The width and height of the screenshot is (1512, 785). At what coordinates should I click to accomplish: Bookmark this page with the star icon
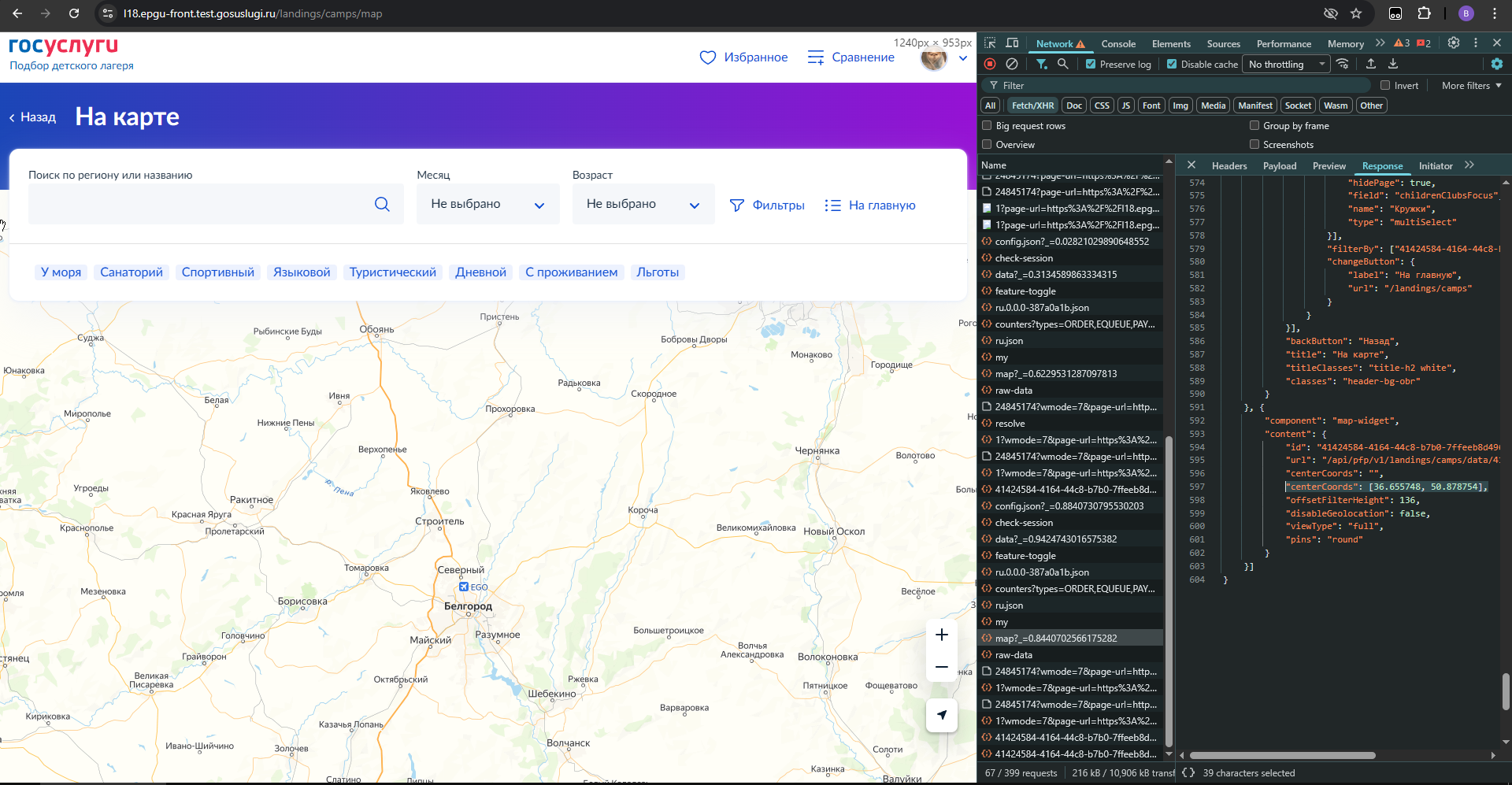(x=1356, y=13)
